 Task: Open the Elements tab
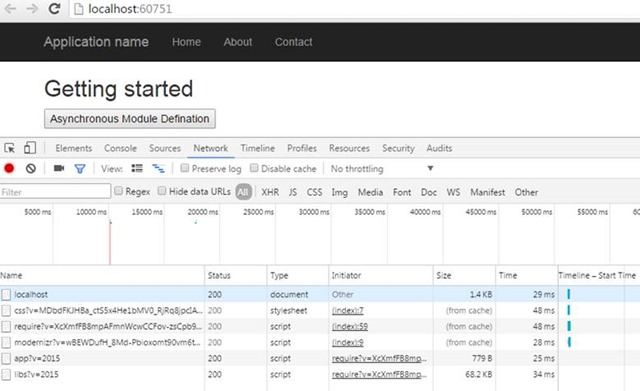(x=74, y=148)
